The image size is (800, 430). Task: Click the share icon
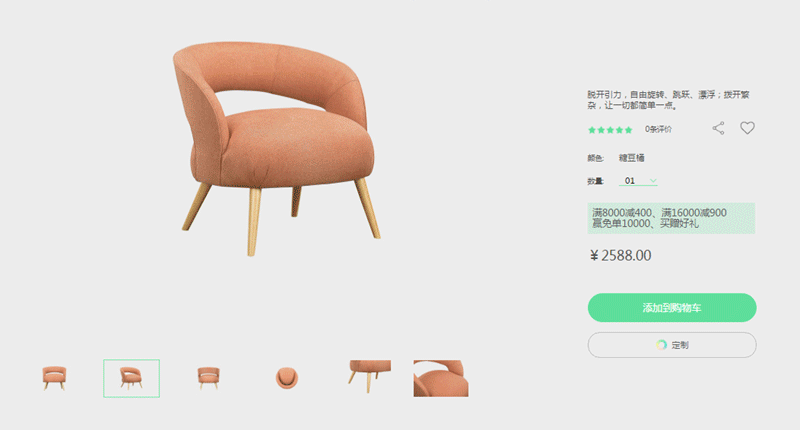pos(718,128)
